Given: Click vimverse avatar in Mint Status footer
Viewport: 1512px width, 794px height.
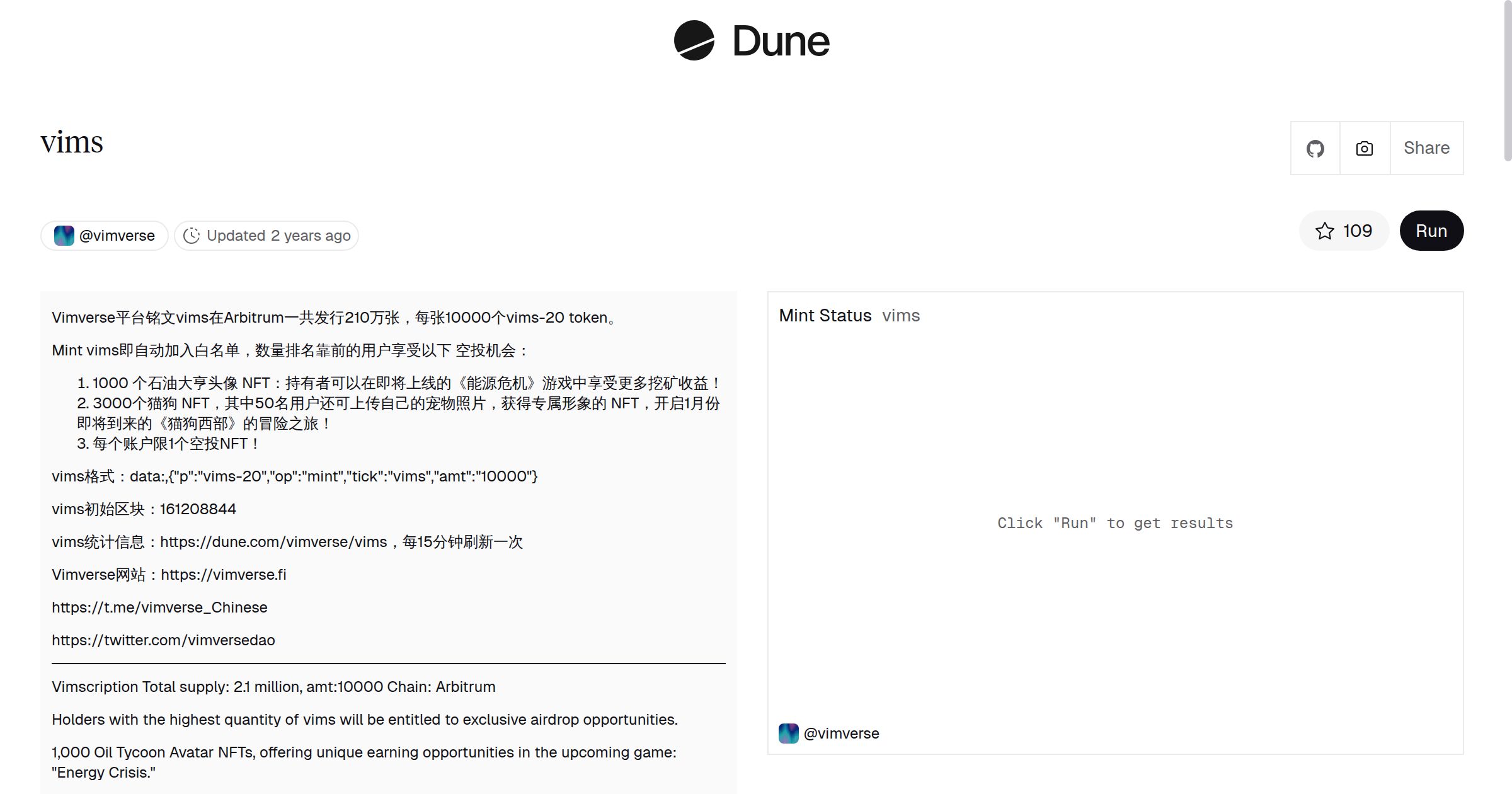Looking at the screenshot, I should [788, 734].
